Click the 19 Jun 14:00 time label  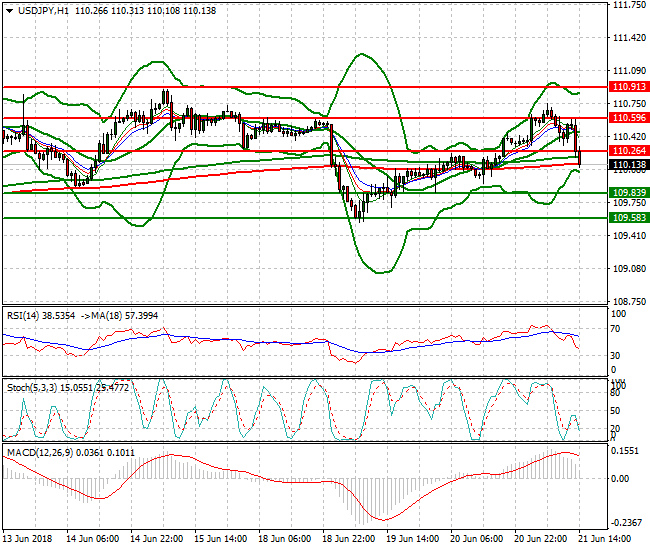click(412, 539)
